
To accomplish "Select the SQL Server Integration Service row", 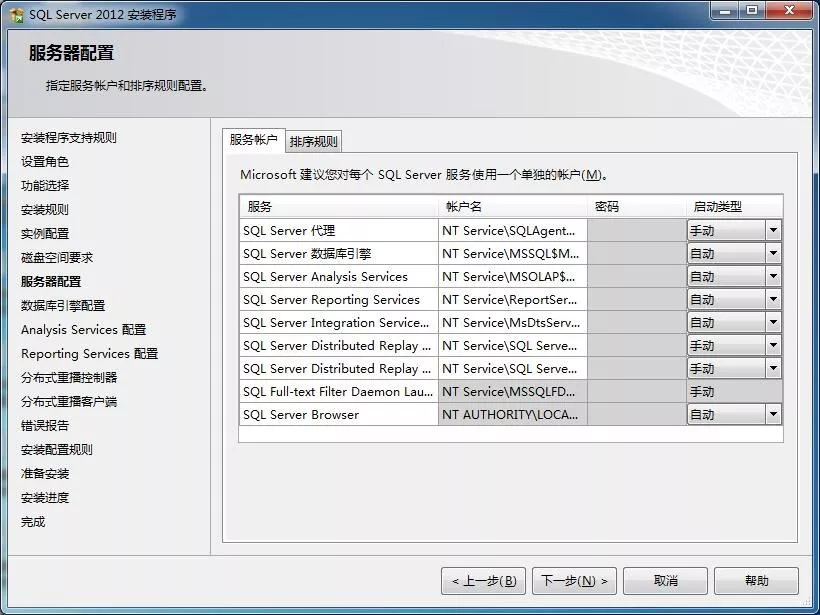I will coord(338,323).
